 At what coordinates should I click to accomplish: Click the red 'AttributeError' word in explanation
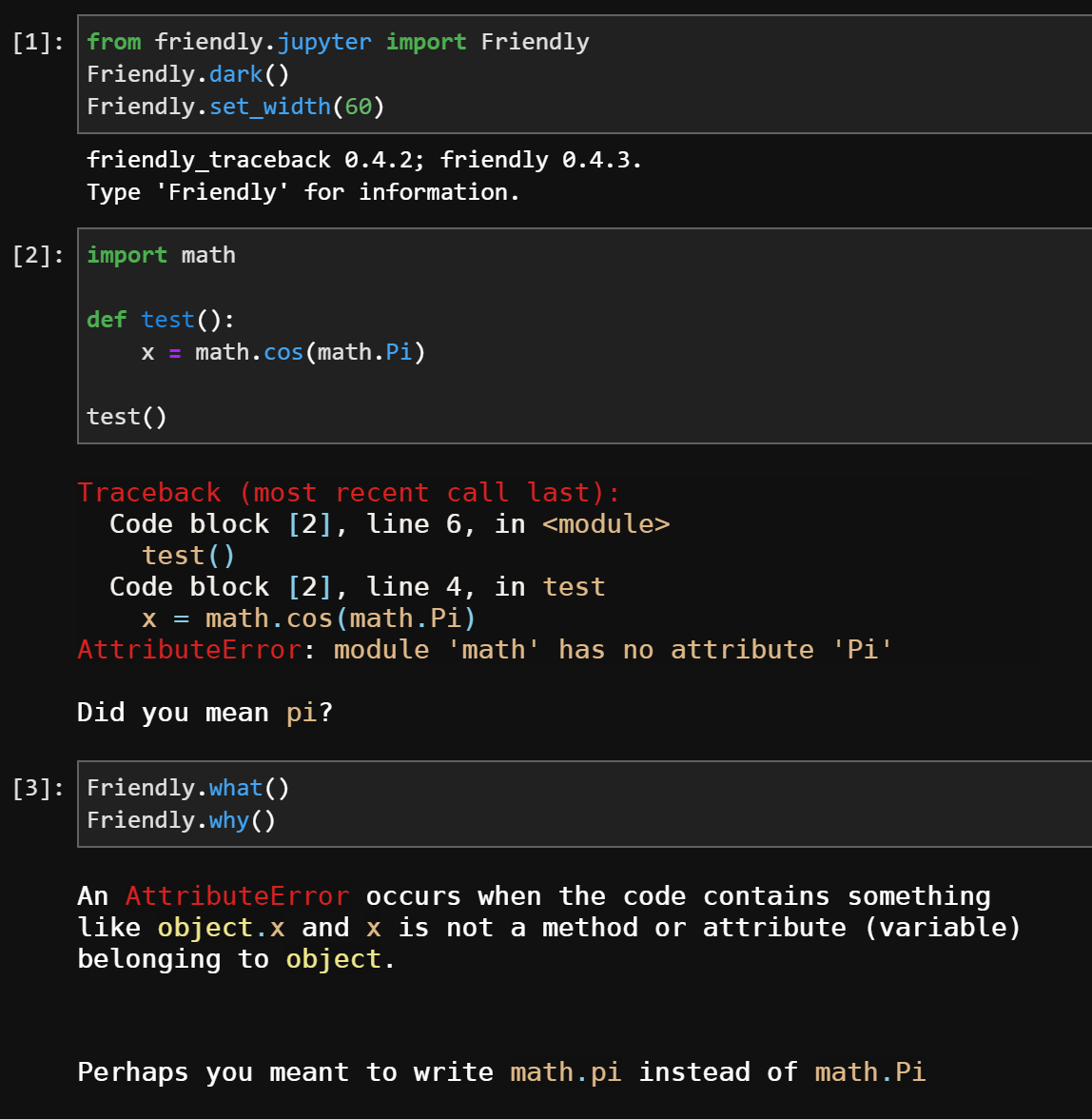click(x=238, y=895)
